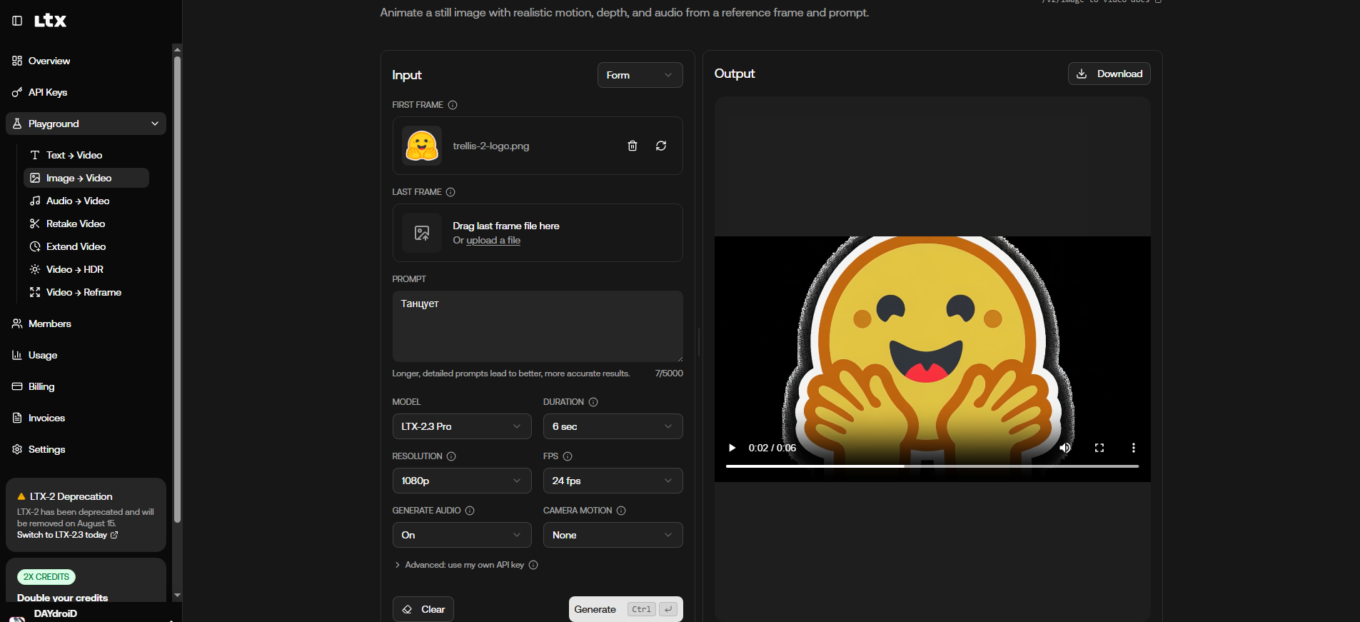Show info icon next to GENERATE AUDIO

click(x=470, y=510)
